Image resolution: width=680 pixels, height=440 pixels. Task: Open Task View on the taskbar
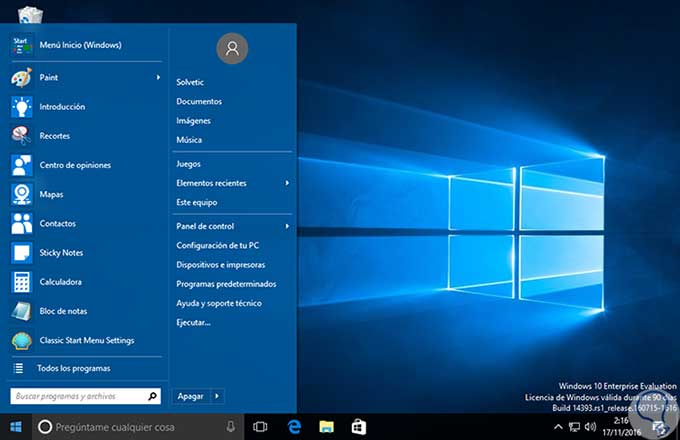point(260,427)
